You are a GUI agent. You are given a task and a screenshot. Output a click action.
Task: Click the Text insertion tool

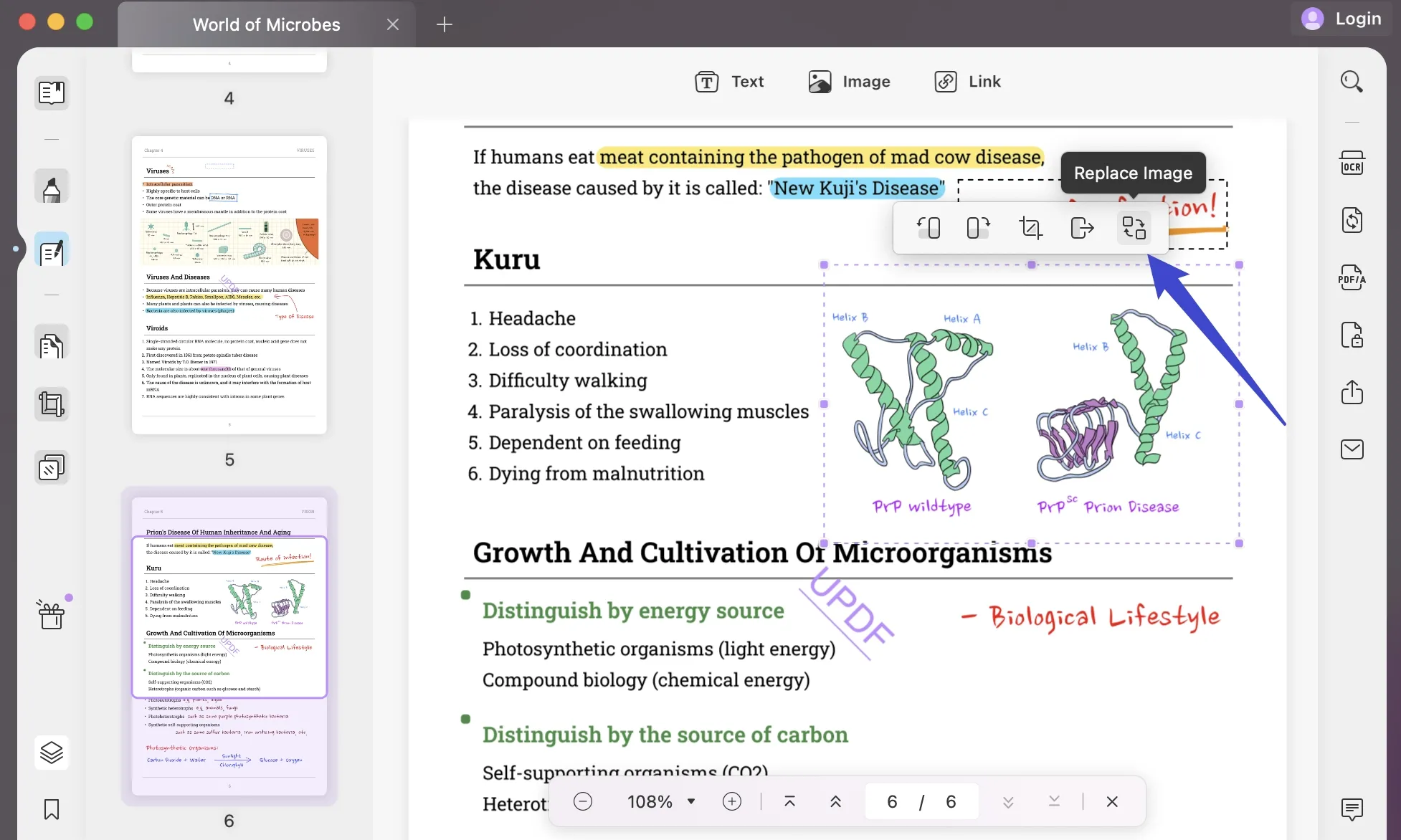click(729, 81)
